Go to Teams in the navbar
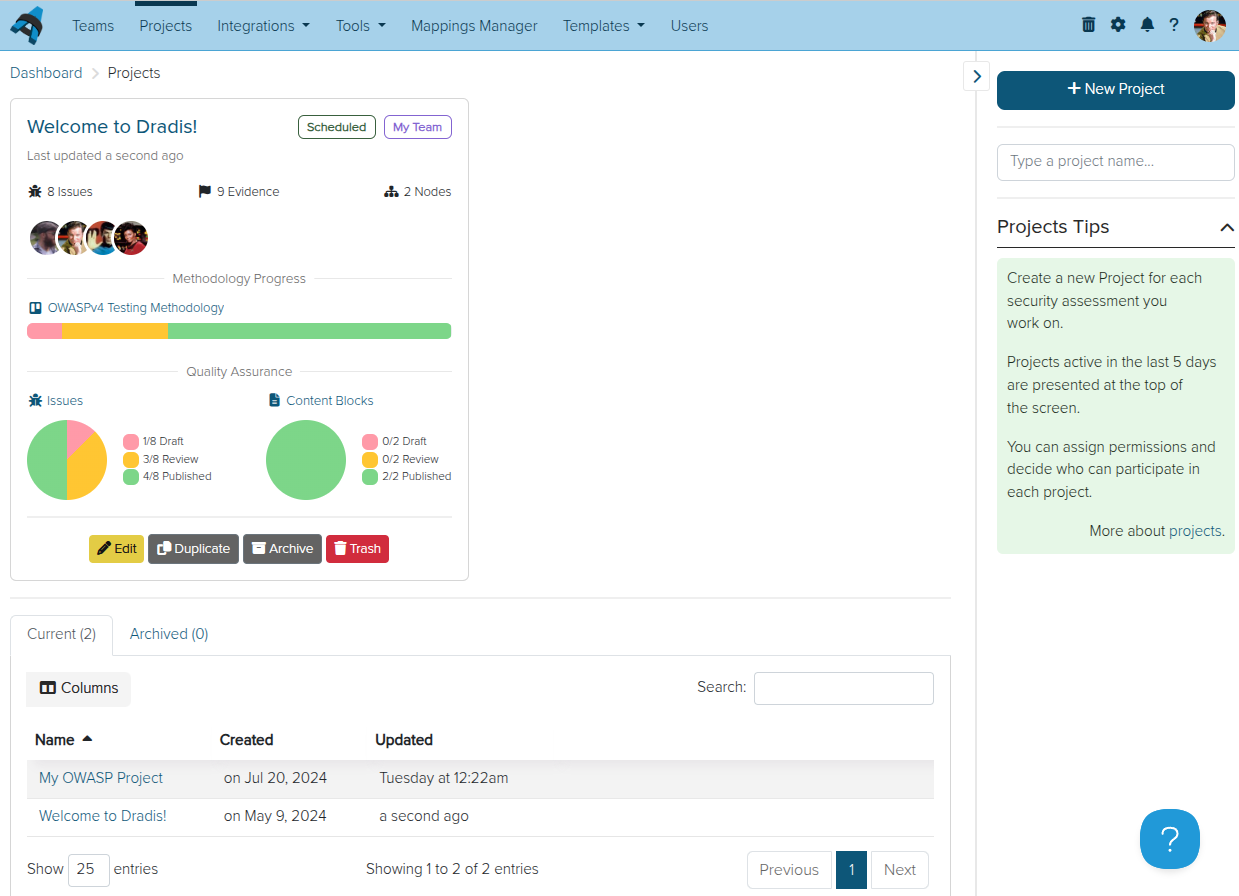The width and height of the screenshot is (1239, 896). click(93, 26)
